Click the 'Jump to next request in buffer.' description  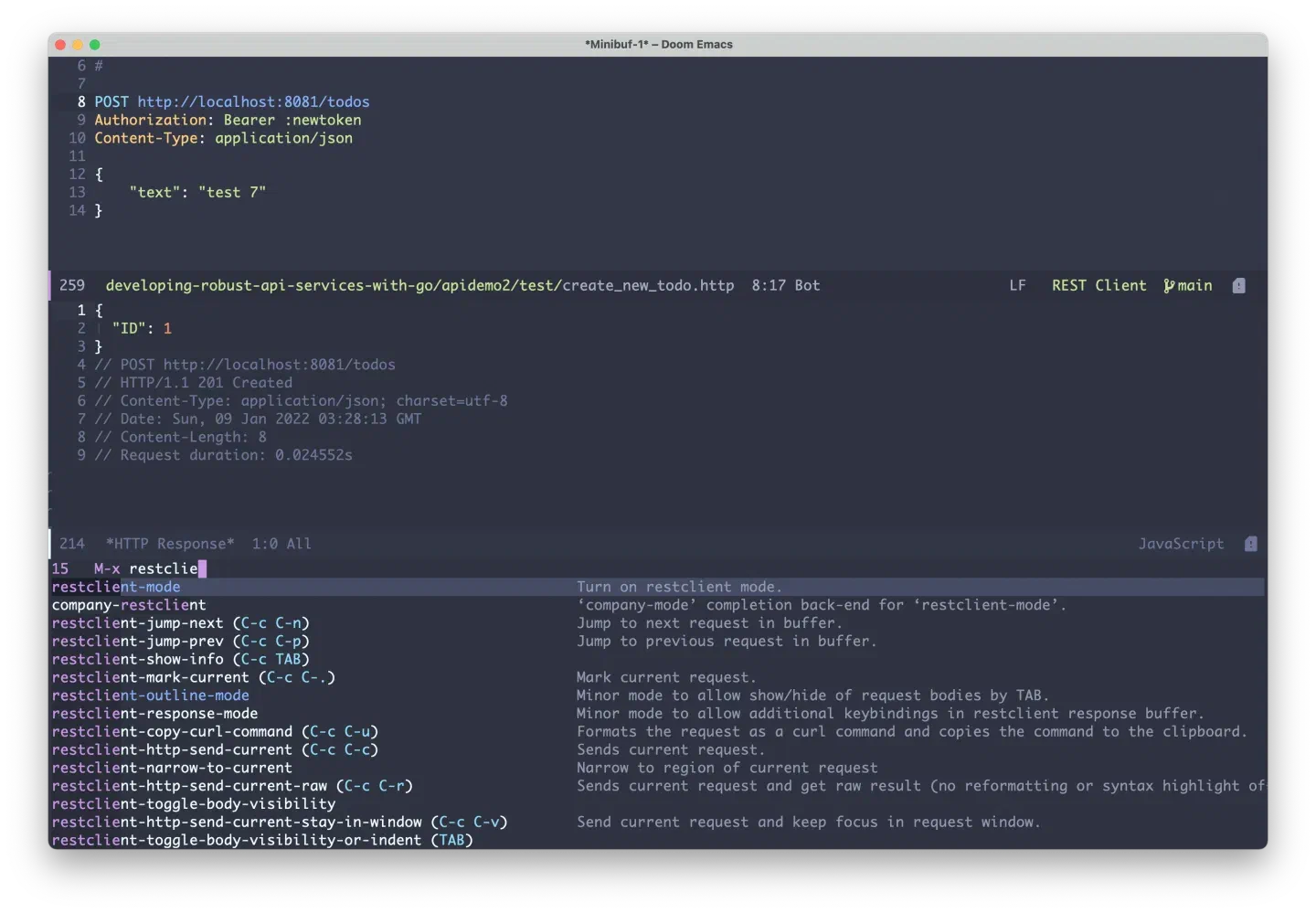tap(710, 623)
